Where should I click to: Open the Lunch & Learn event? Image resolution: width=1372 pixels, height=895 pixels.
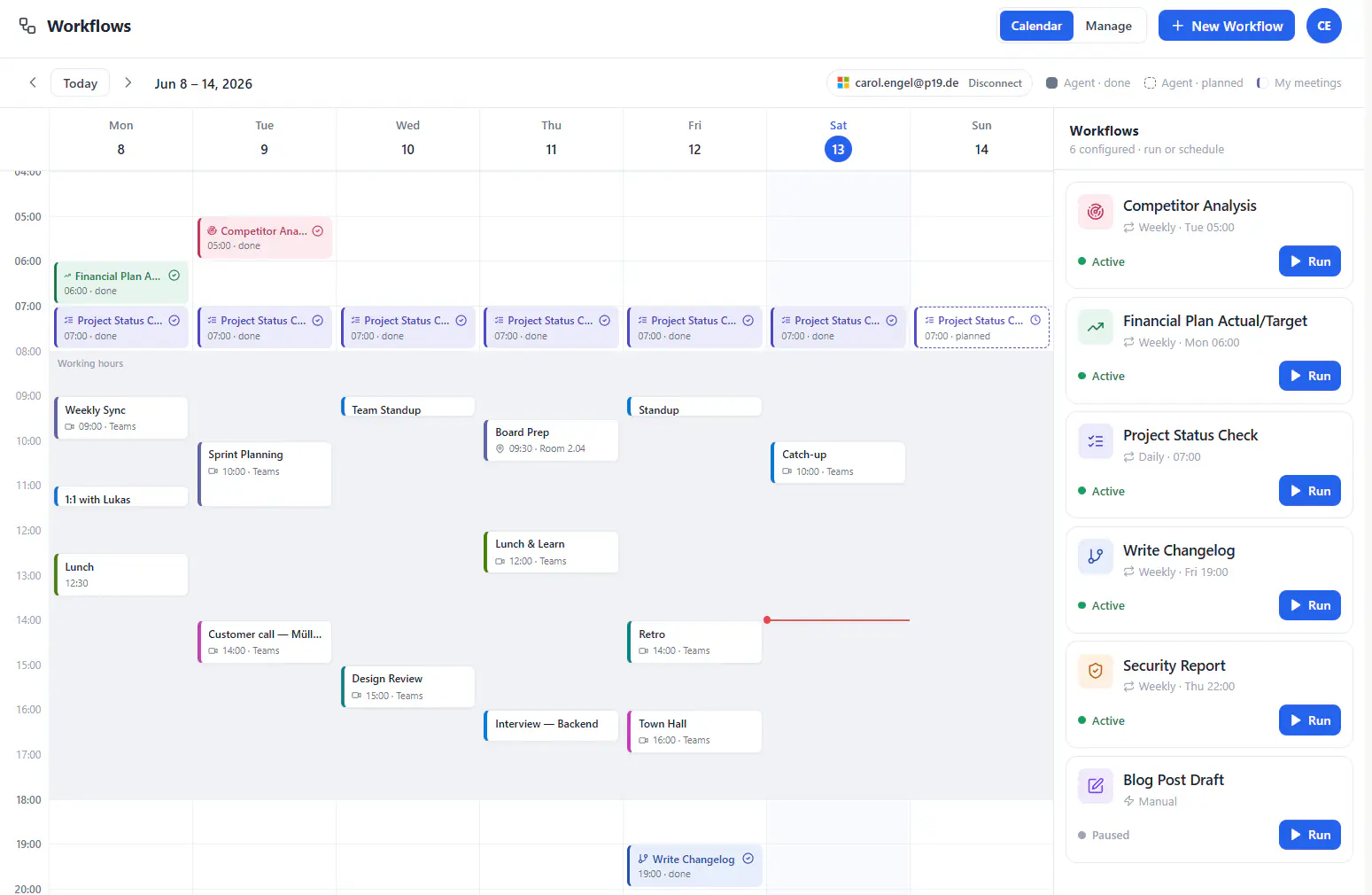tap(552, 552)
